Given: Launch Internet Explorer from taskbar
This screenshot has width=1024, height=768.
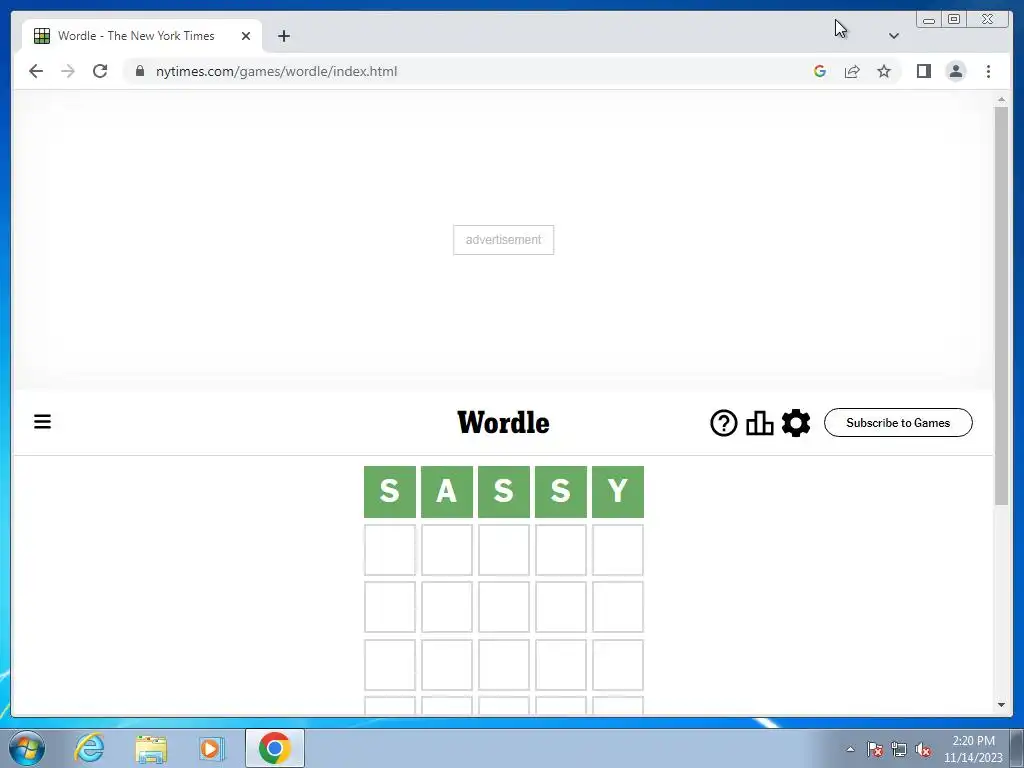Looking at the screenshot, I should [x=89, y=748].
